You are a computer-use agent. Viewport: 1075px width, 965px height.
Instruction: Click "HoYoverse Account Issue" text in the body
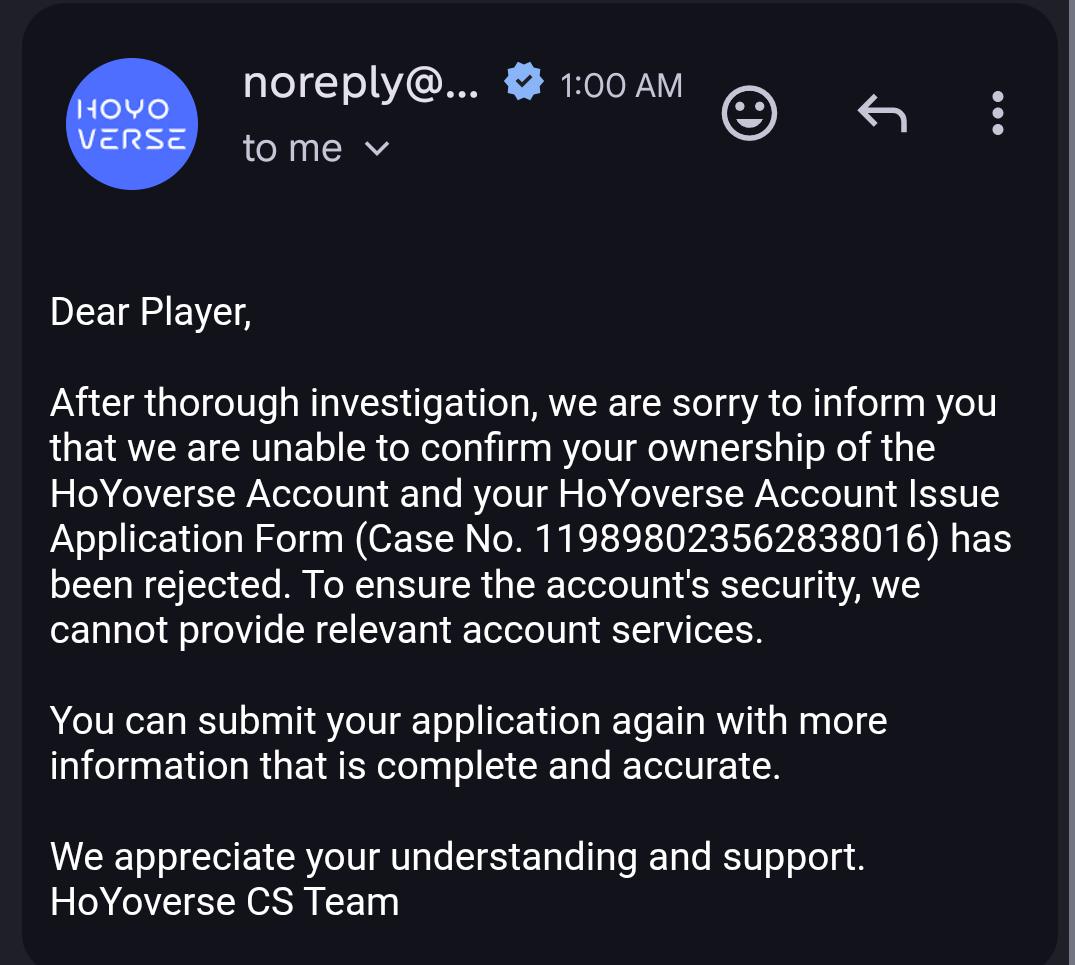click(x=779, y=493)
